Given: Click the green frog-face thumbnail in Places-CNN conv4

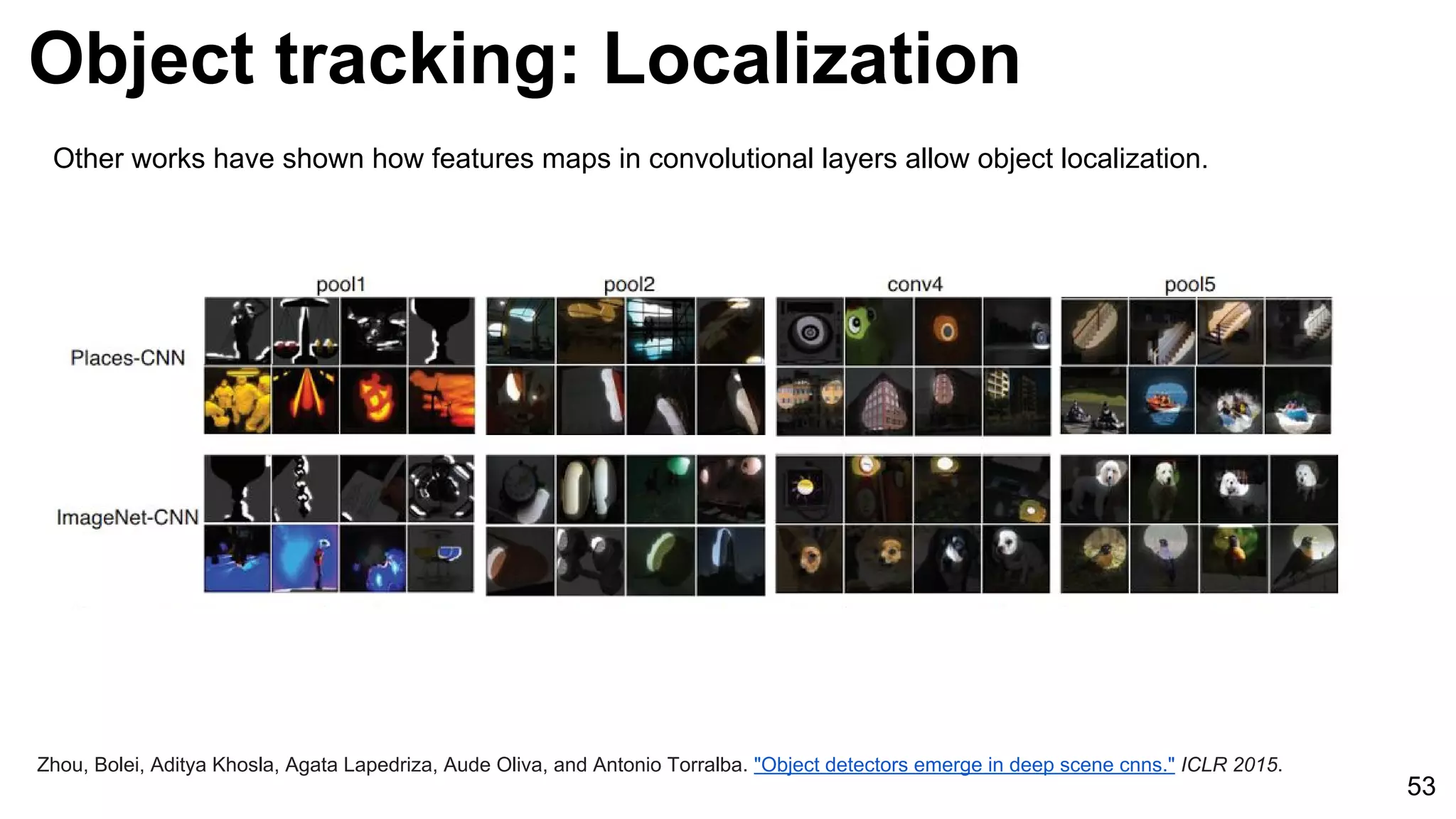Looking at the screenshot, I should pyautogui.click(x=878, y=331).
